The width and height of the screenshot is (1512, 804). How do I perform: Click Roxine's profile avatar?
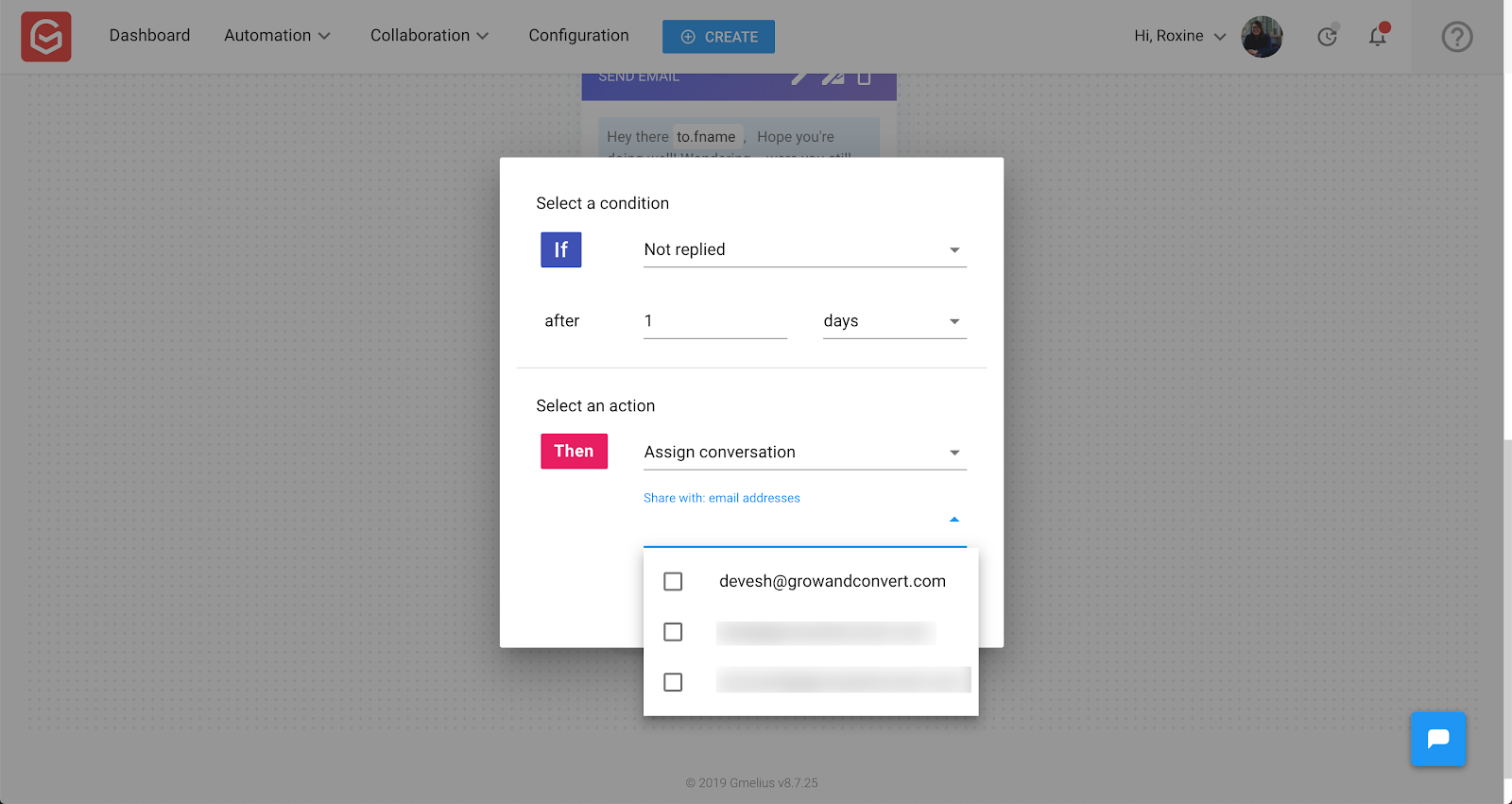tap(1262, 37)
